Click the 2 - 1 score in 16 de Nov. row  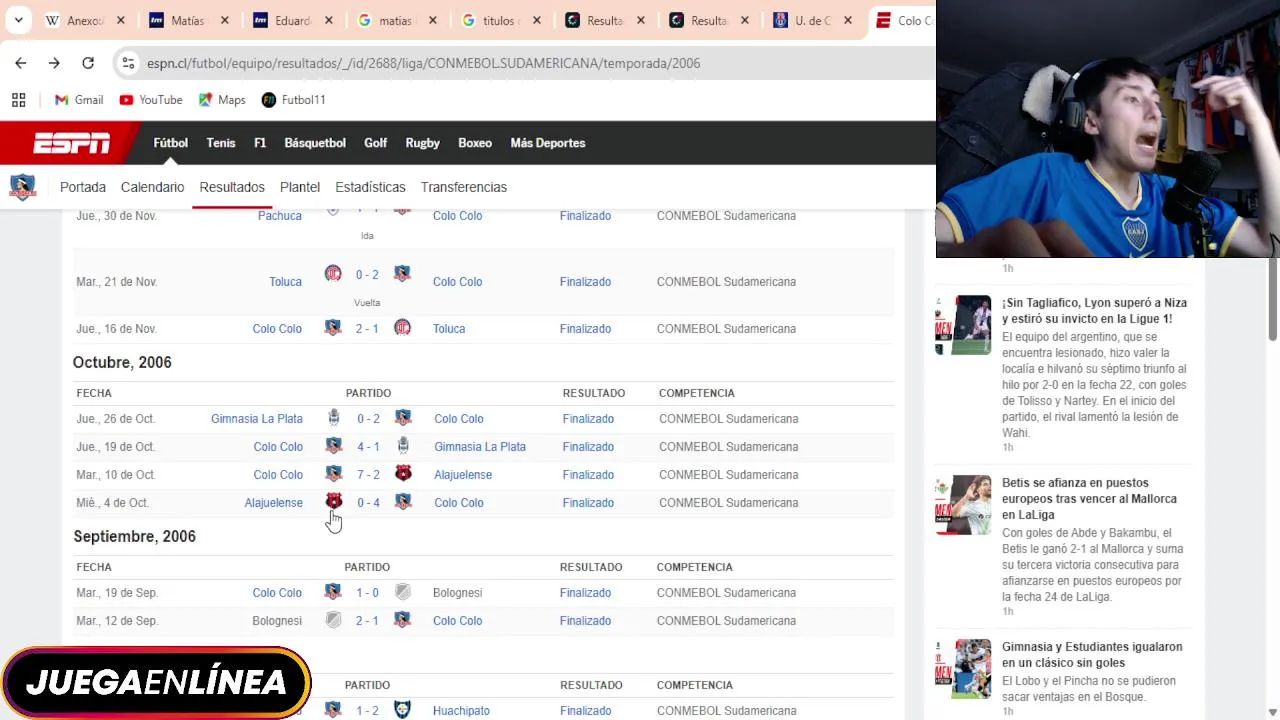point(367,328)
